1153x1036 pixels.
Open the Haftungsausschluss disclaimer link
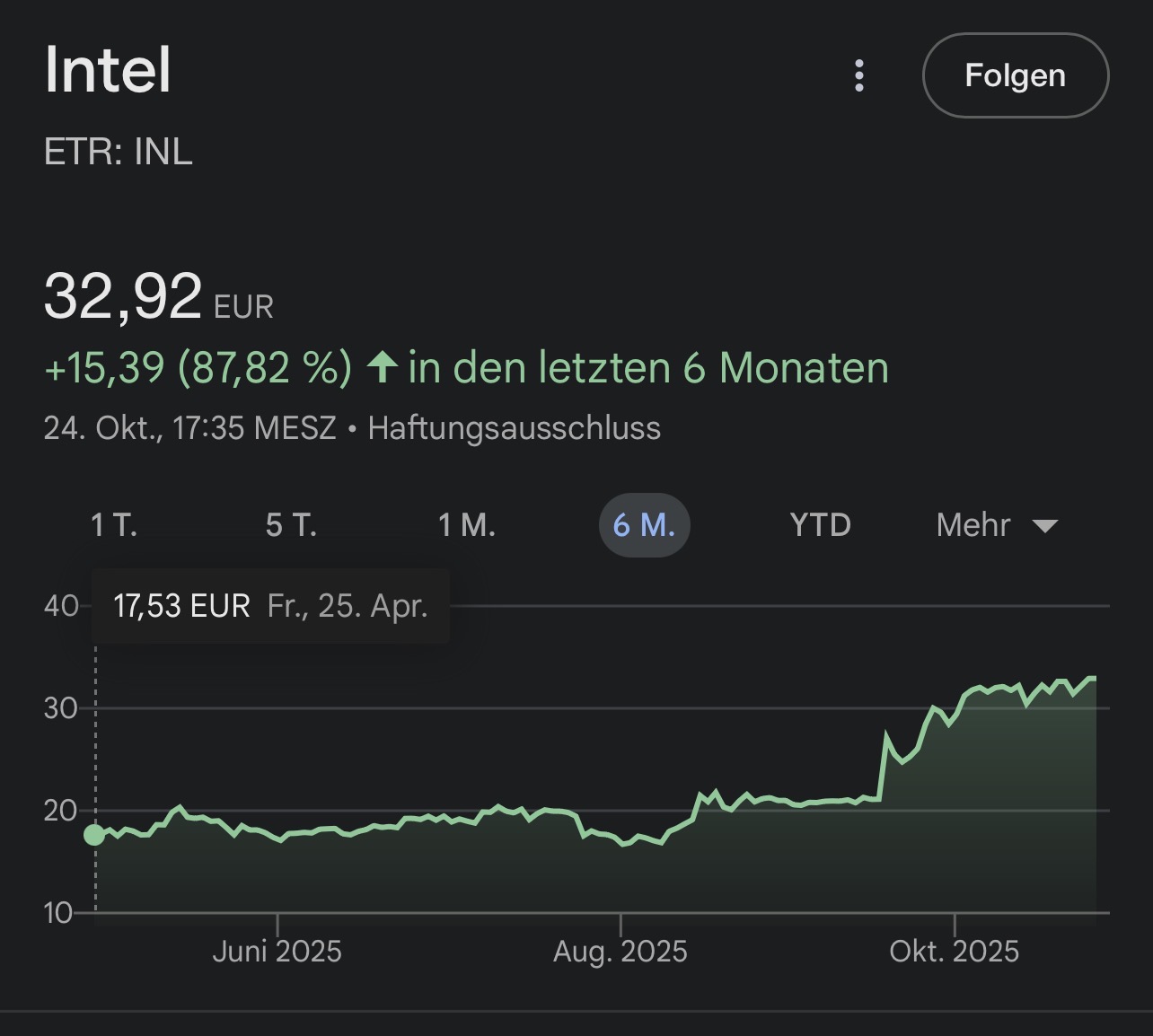(x=514, y=428)
